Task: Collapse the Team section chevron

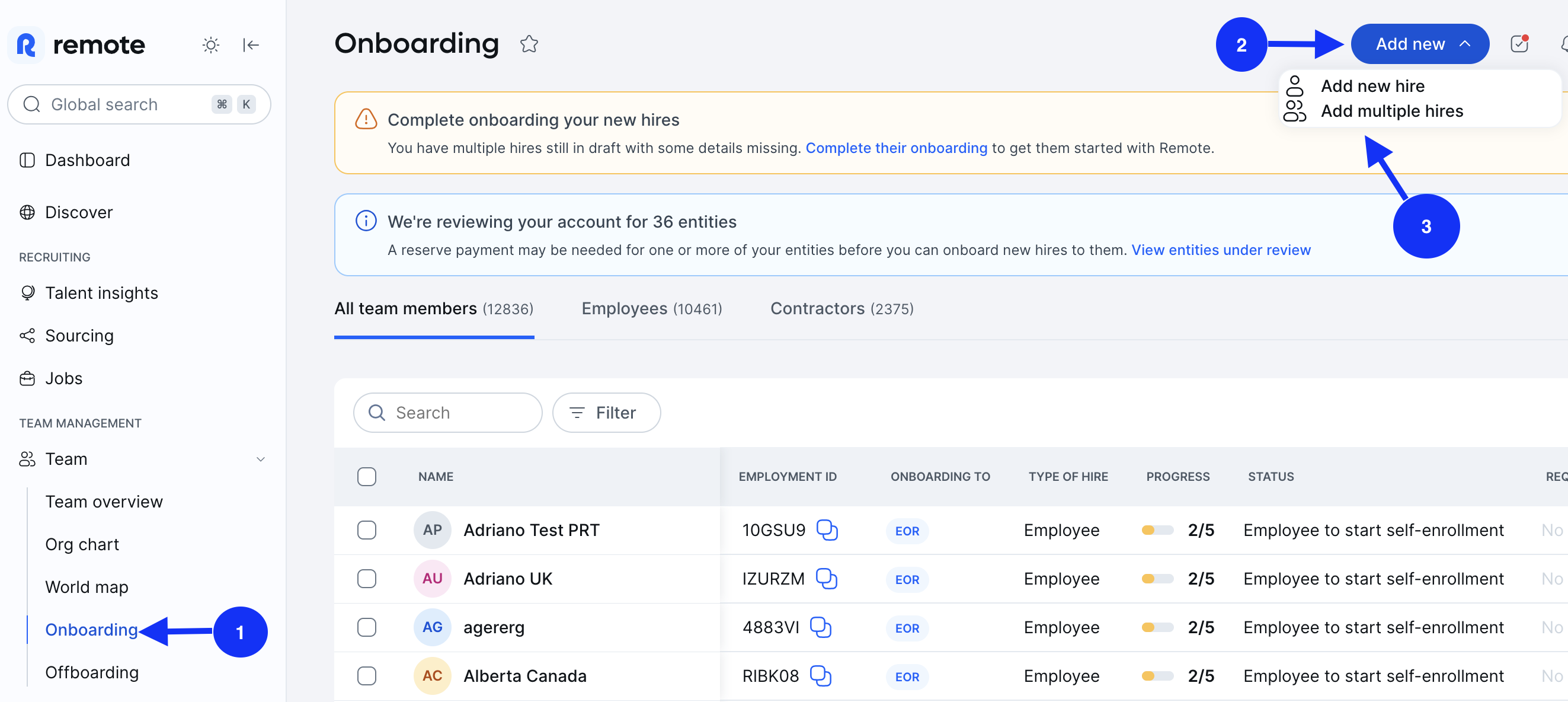Action: 261,459
